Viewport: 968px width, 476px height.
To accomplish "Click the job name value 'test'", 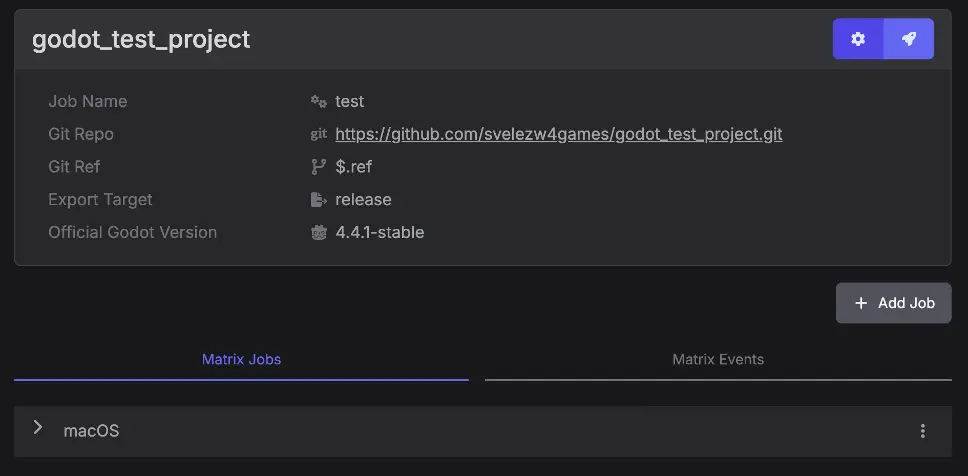I will click(x=349, y=101).
